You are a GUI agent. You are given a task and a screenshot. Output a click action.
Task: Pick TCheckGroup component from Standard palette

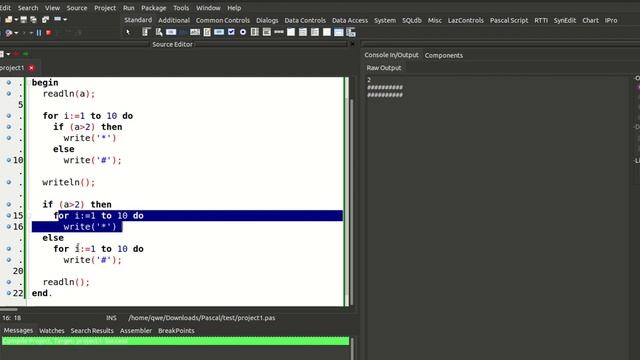click(x=315, y=32)
